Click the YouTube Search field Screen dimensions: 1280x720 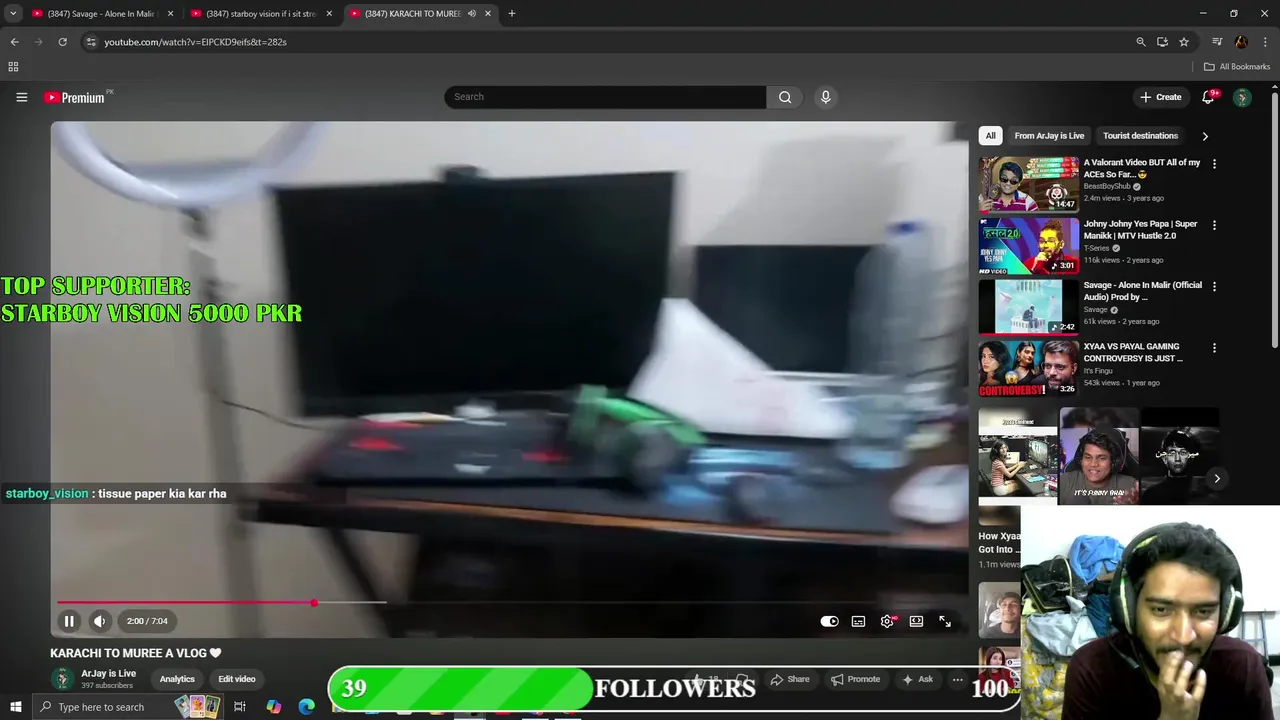tap(605, 97)
